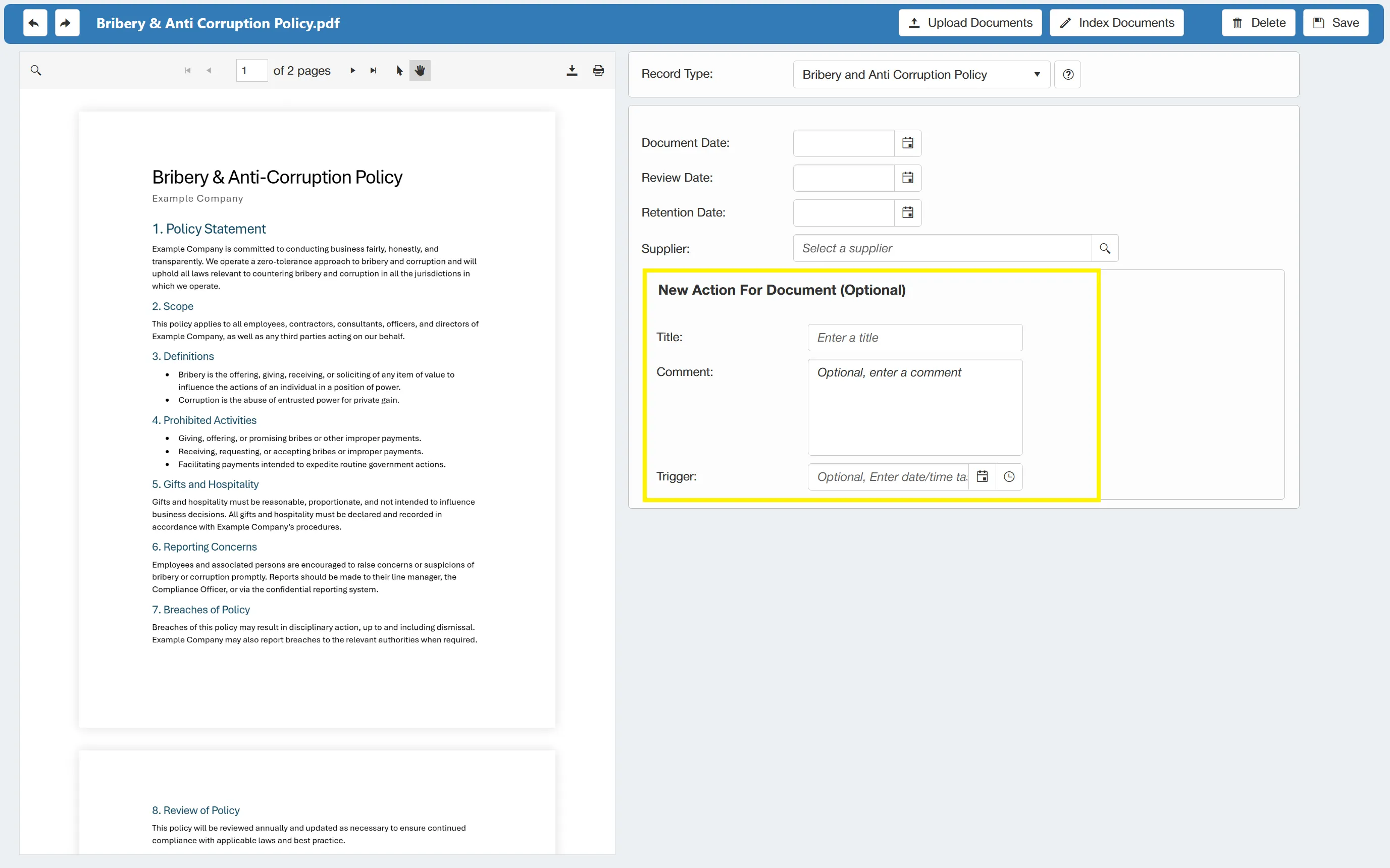1390x868 pixels.
Task: Focus the Document Date field
Action: coord(843,143)
